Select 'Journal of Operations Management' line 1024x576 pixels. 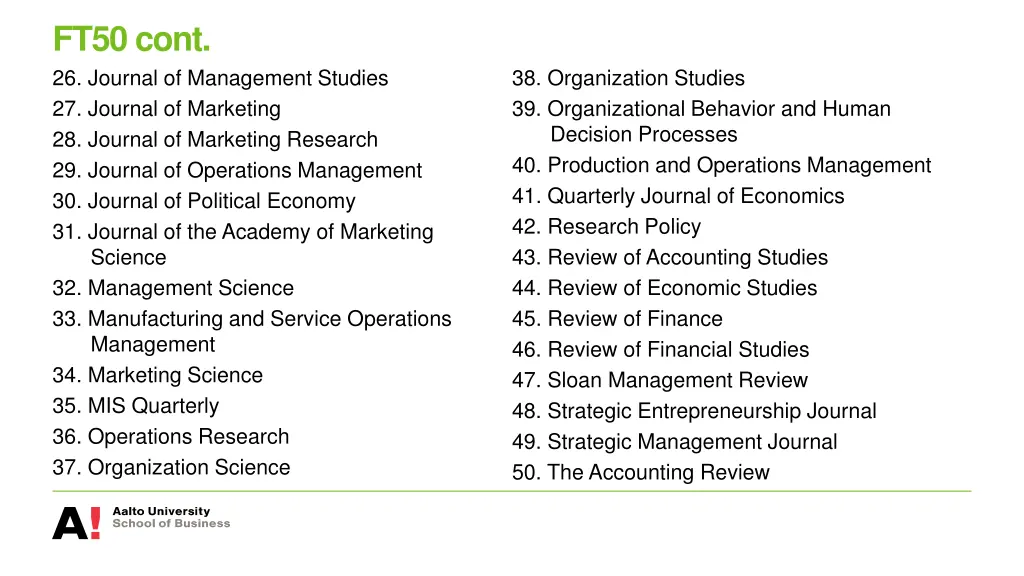click(237, 171)
